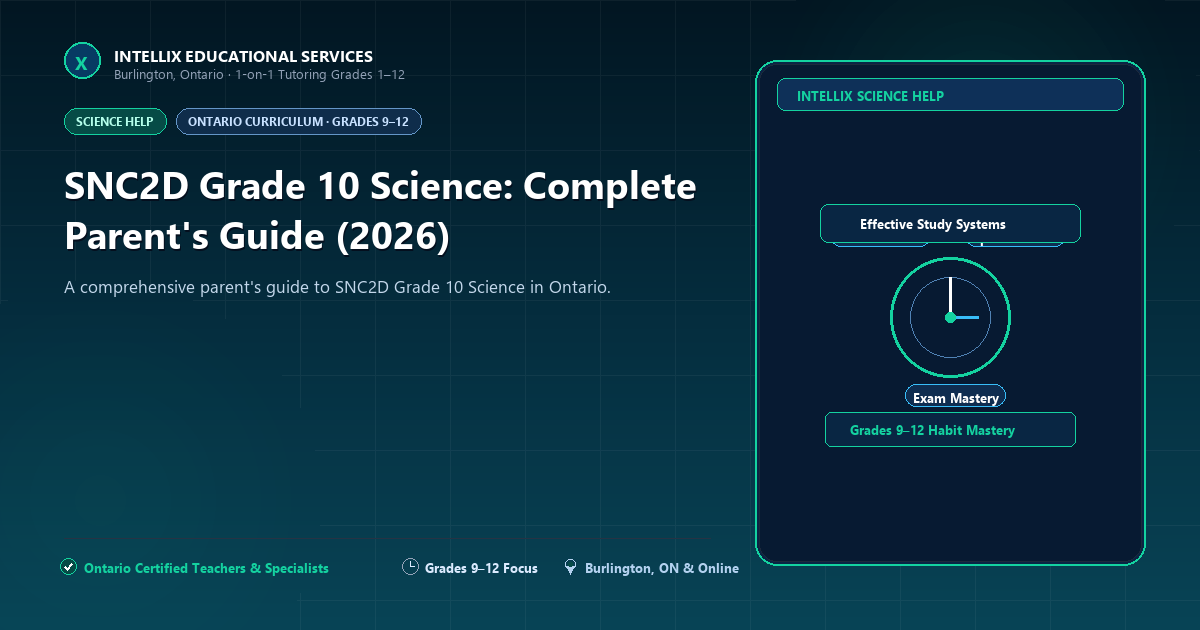This screenshot has width=1200, height=630.
Task: Click the Intellix X logo icon
Action: click(82, 62)
